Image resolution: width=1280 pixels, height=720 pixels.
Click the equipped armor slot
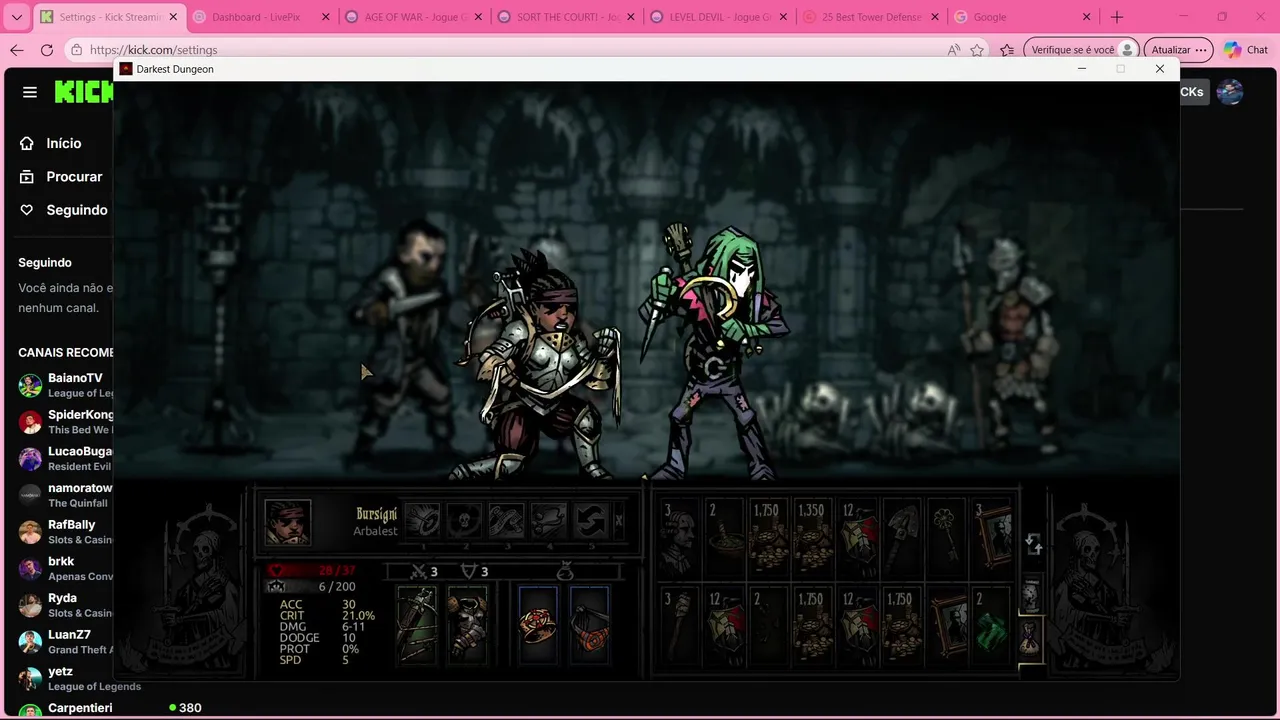tap(466, 625)
